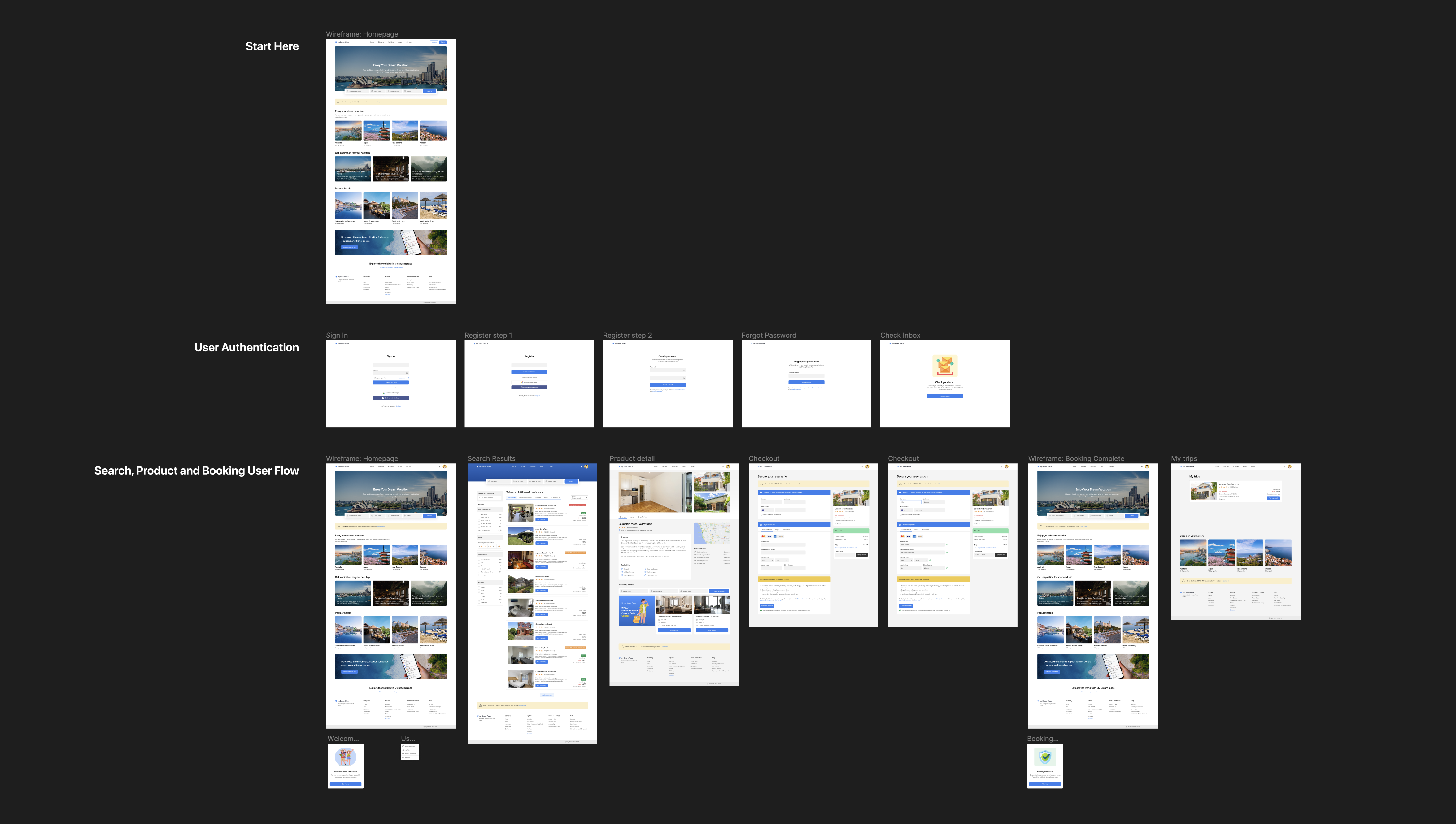Click the travelers illustration in Welcome popup

[345, 757]
